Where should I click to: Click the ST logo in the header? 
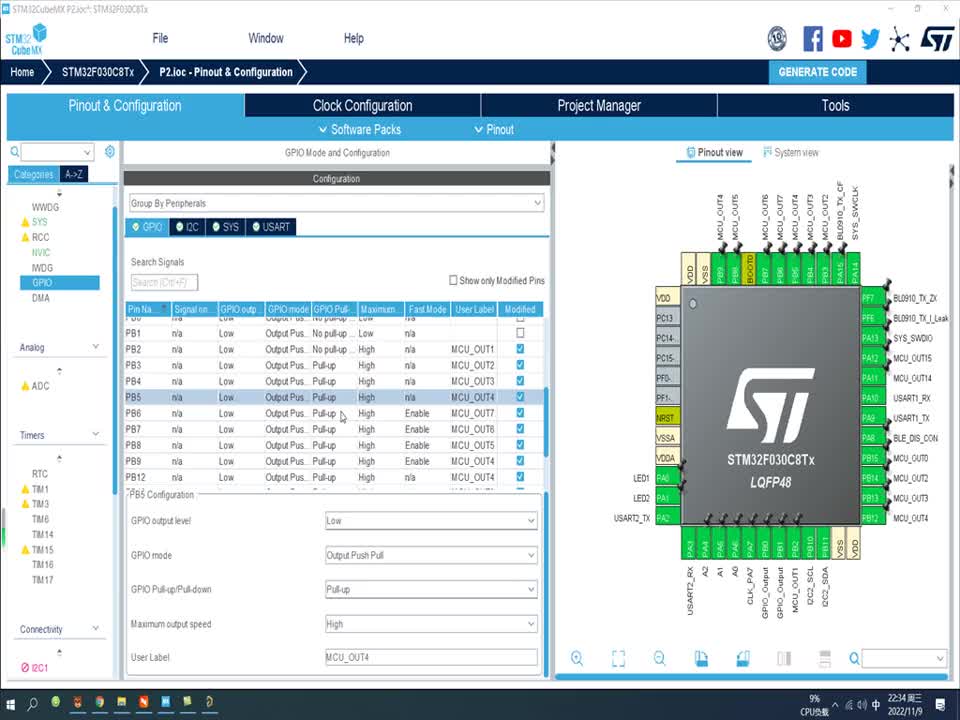click(x=937, y=39)
